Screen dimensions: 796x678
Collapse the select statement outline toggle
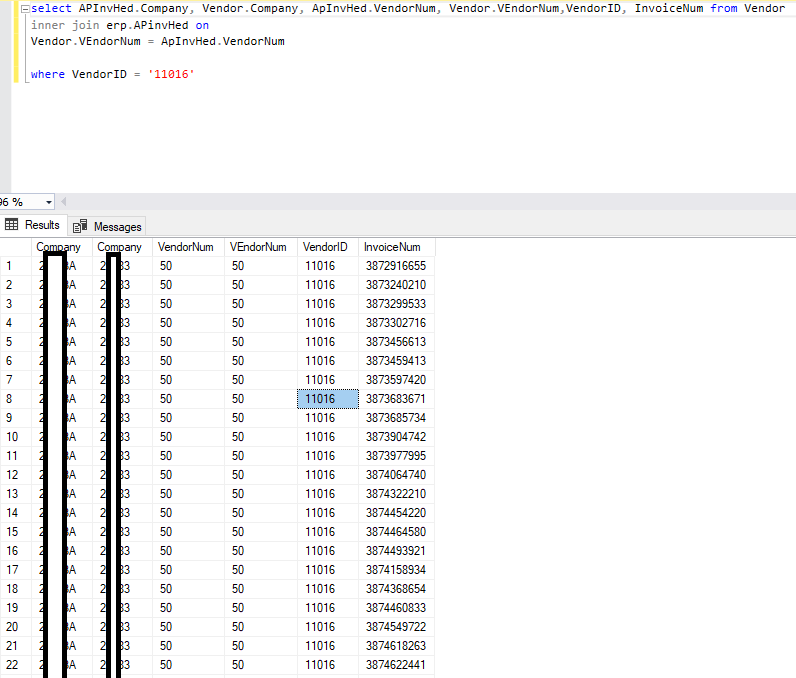click(x=23, y=8)
